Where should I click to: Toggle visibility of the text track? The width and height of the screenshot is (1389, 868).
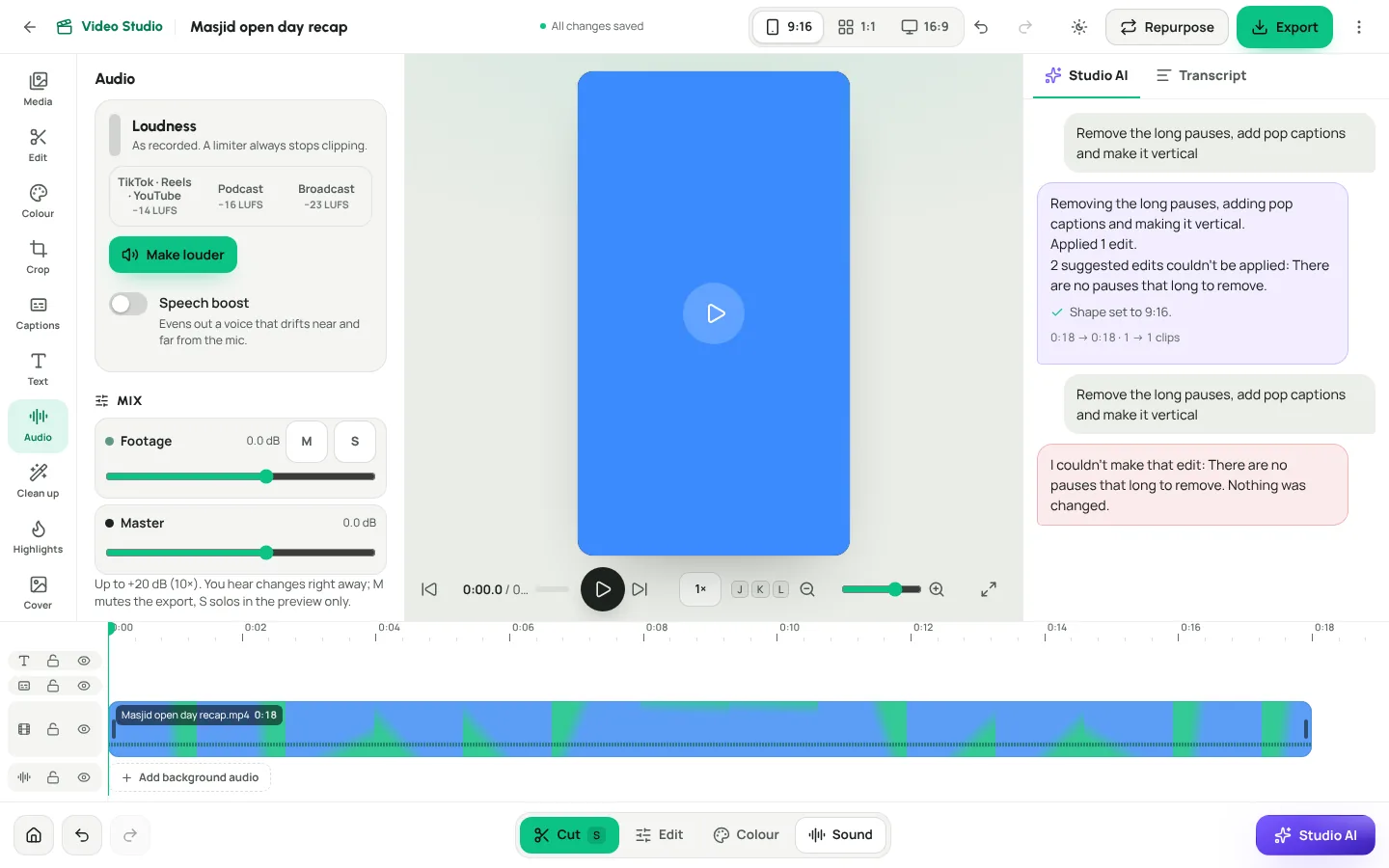click(84, 661)
